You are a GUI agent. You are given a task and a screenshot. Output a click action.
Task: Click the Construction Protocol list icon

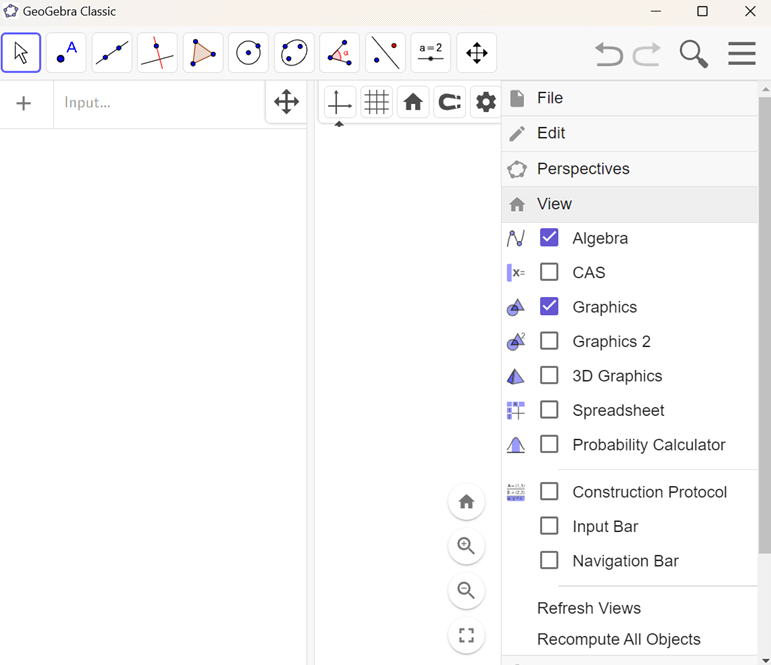(x=516, y=492)
